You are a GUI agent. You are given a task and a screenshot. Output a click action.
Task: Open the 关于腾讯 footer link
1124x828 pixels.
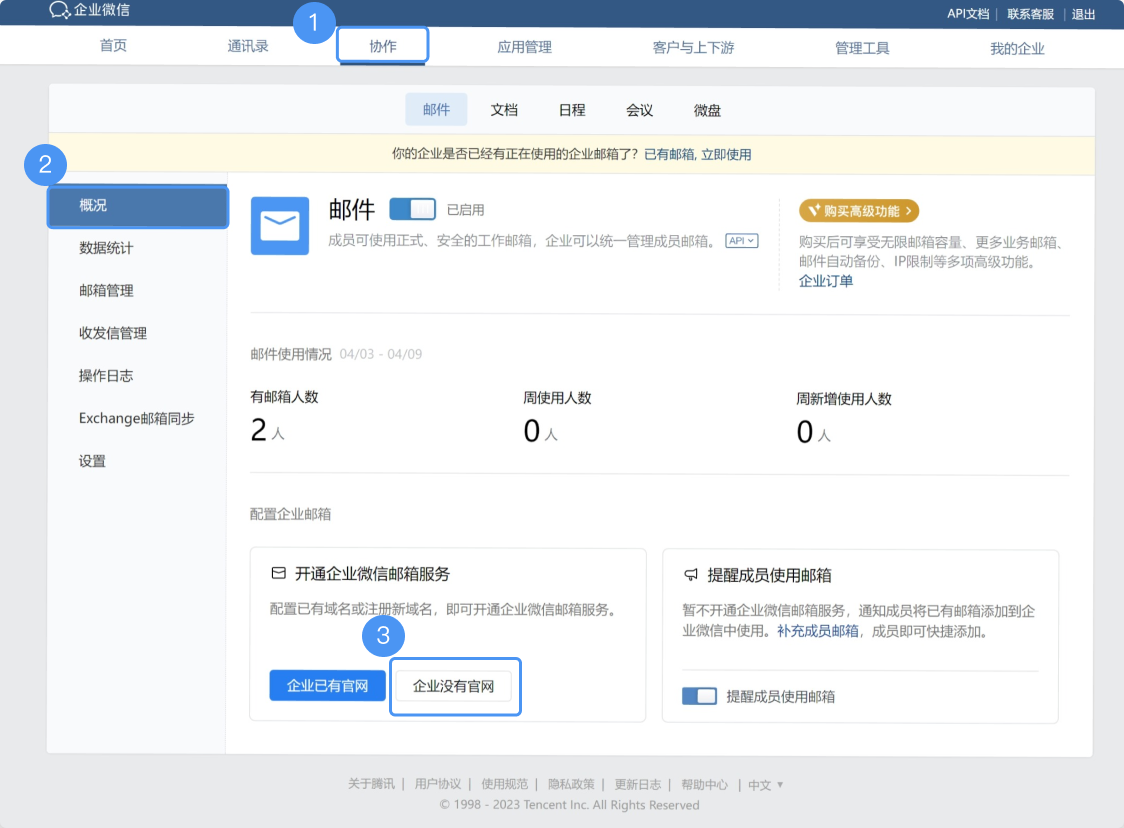click(371, 784)
